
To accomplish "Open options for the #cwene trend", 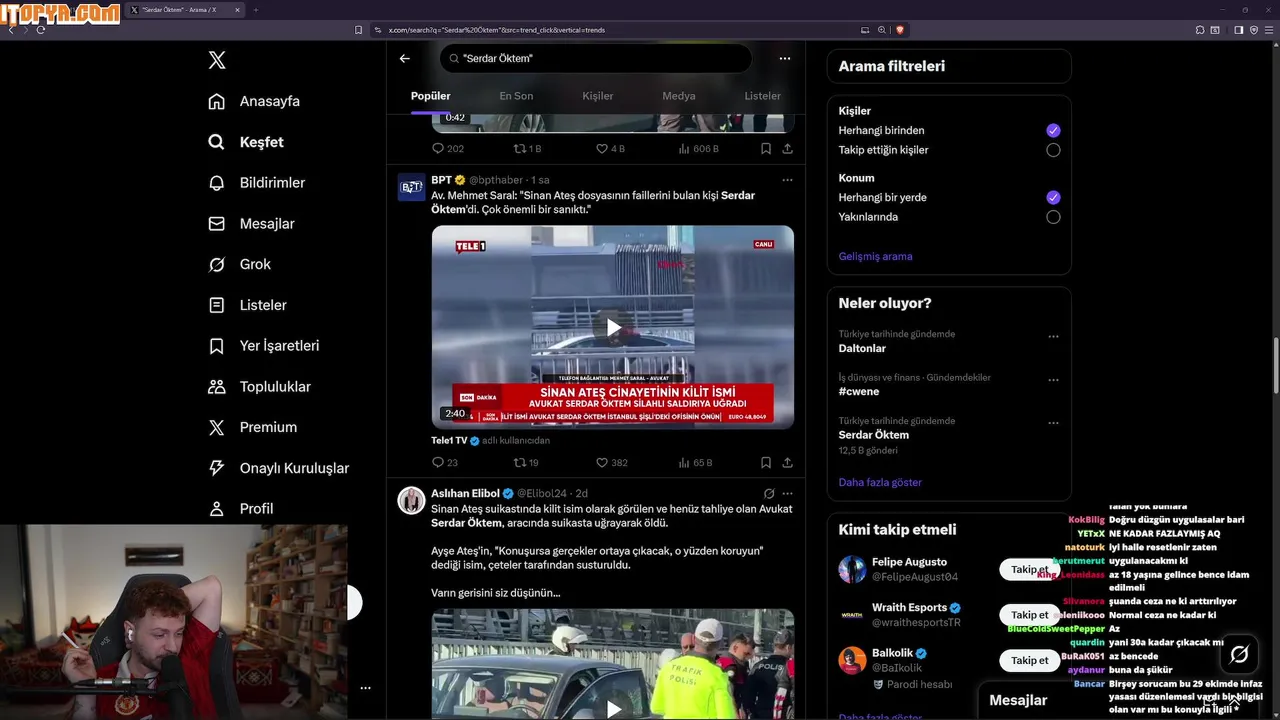I will point(1053,380).
